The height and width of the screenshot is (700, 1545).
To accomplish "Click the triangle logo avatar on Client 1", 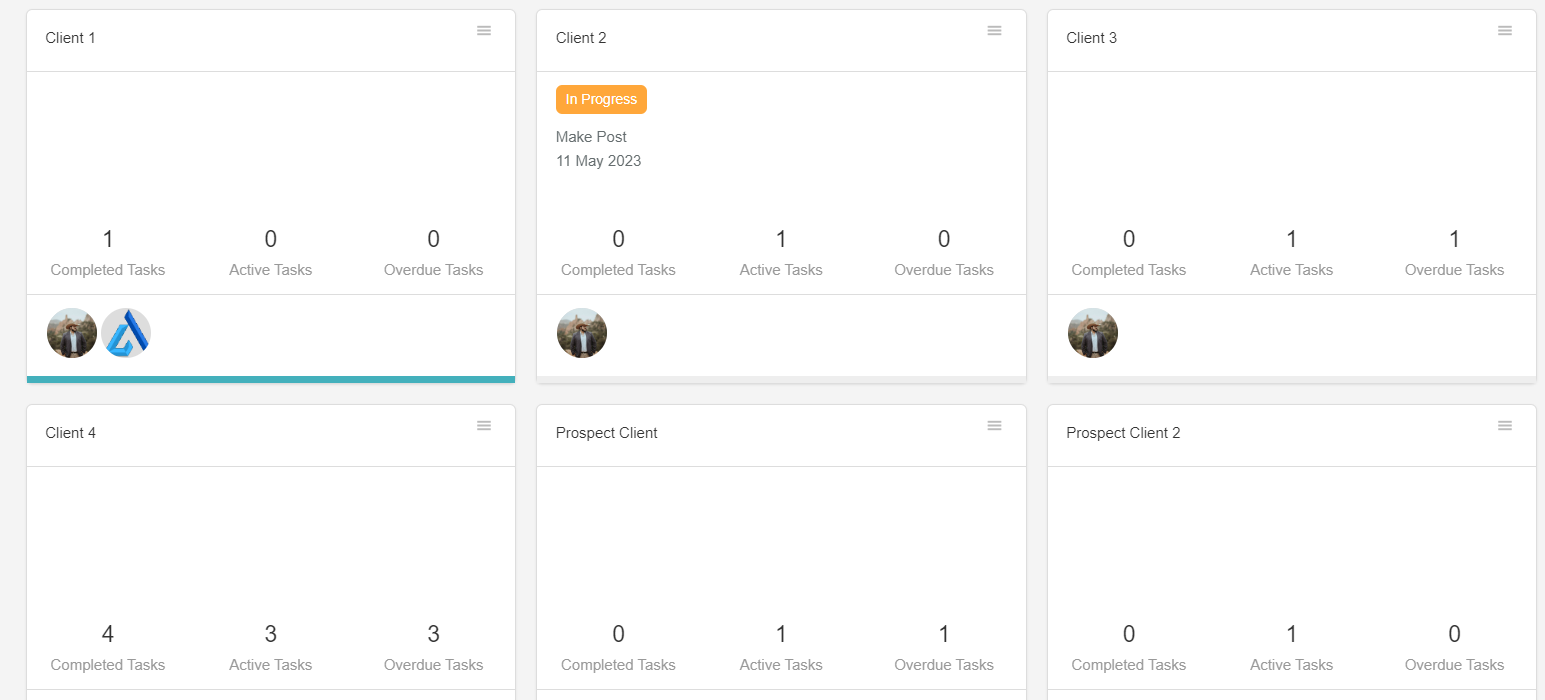I will (x=126, y=332).
